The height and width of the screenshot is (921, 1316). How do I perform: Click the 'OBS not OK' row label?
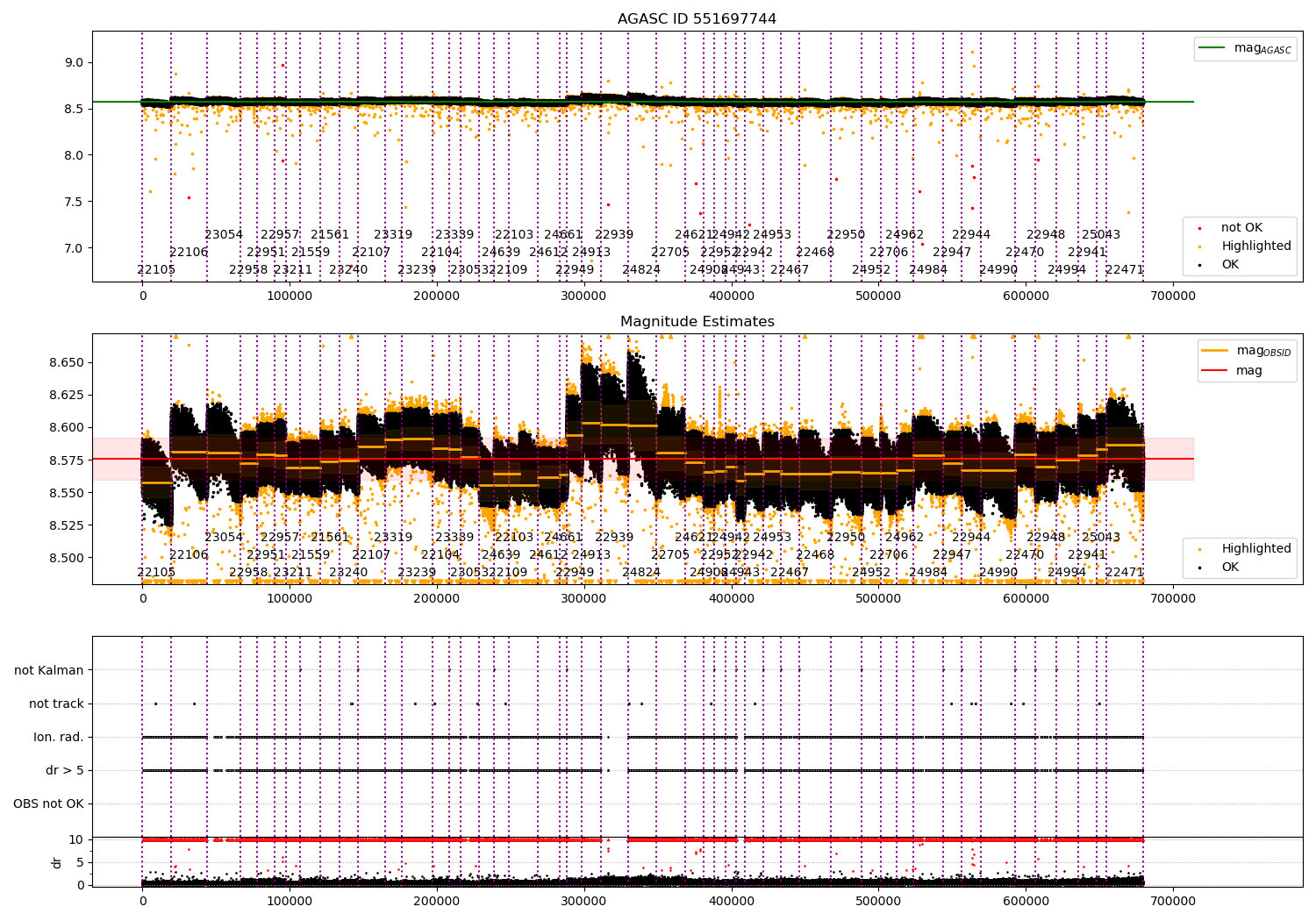pyautogui.click(x=48, y=804)
